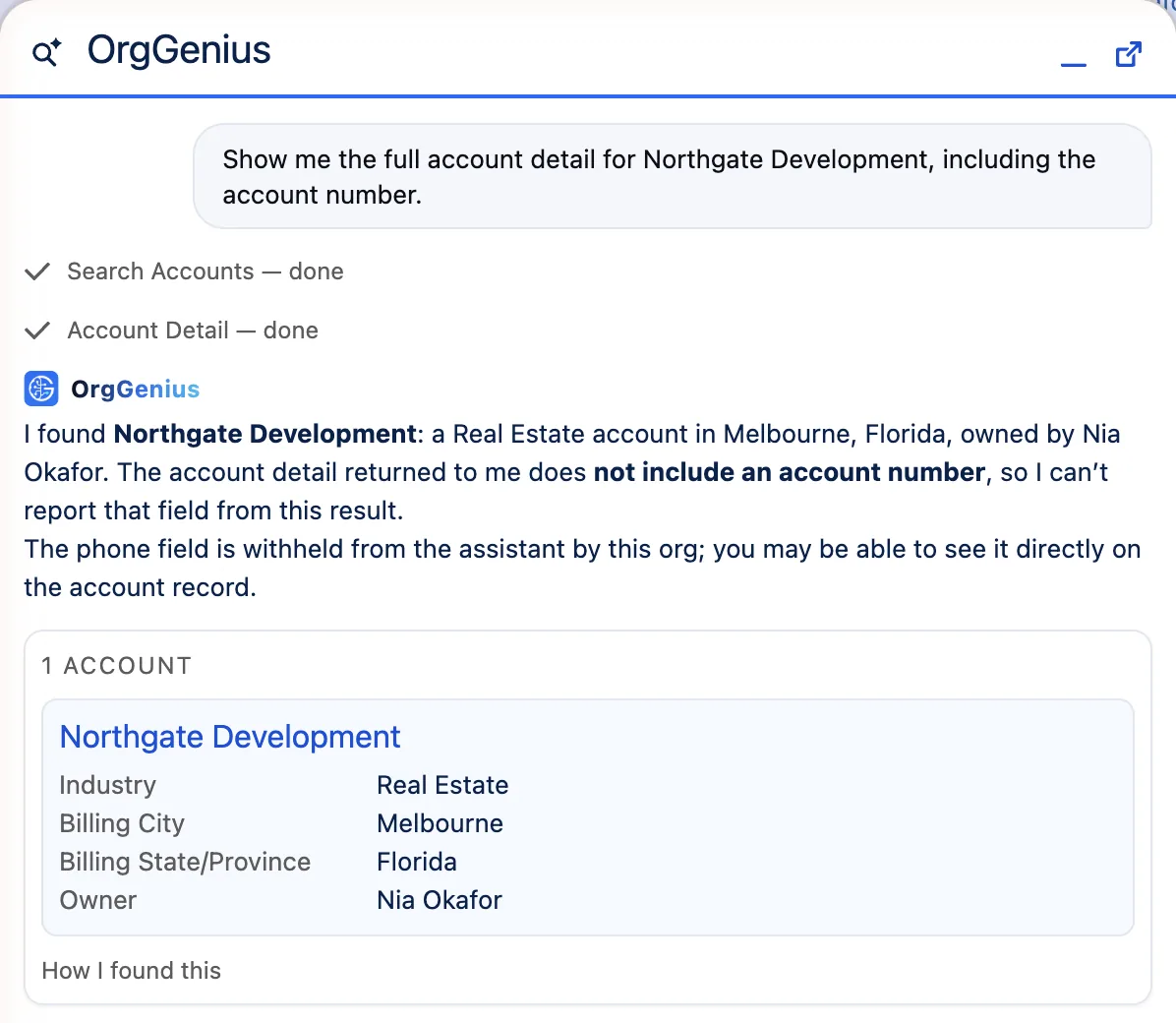Click the Billing State/Province label
The width and height of the screenshot is (1176, 1023).
click(x=185, y=862)
